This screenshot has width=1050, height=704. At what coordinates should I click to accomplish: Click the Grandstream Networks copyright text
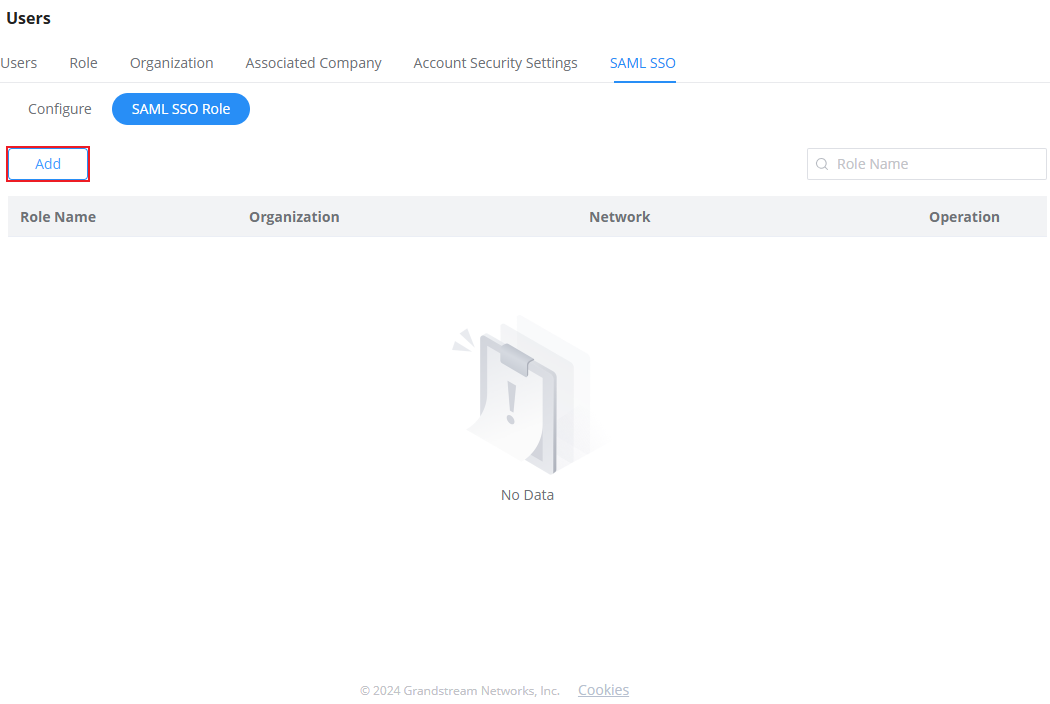tap(459, 691)
